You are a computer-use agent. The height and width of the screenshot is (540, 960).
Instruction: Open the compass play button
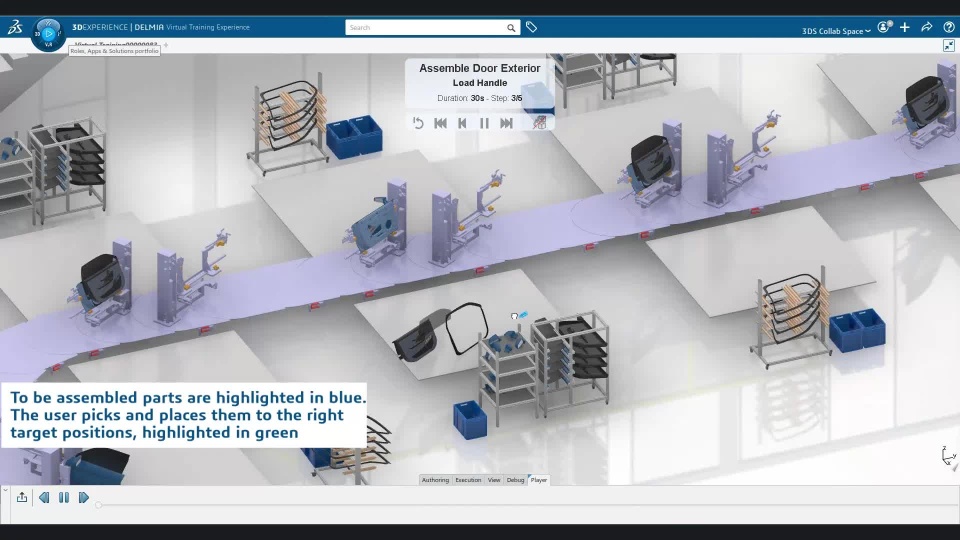click(48, 34)
